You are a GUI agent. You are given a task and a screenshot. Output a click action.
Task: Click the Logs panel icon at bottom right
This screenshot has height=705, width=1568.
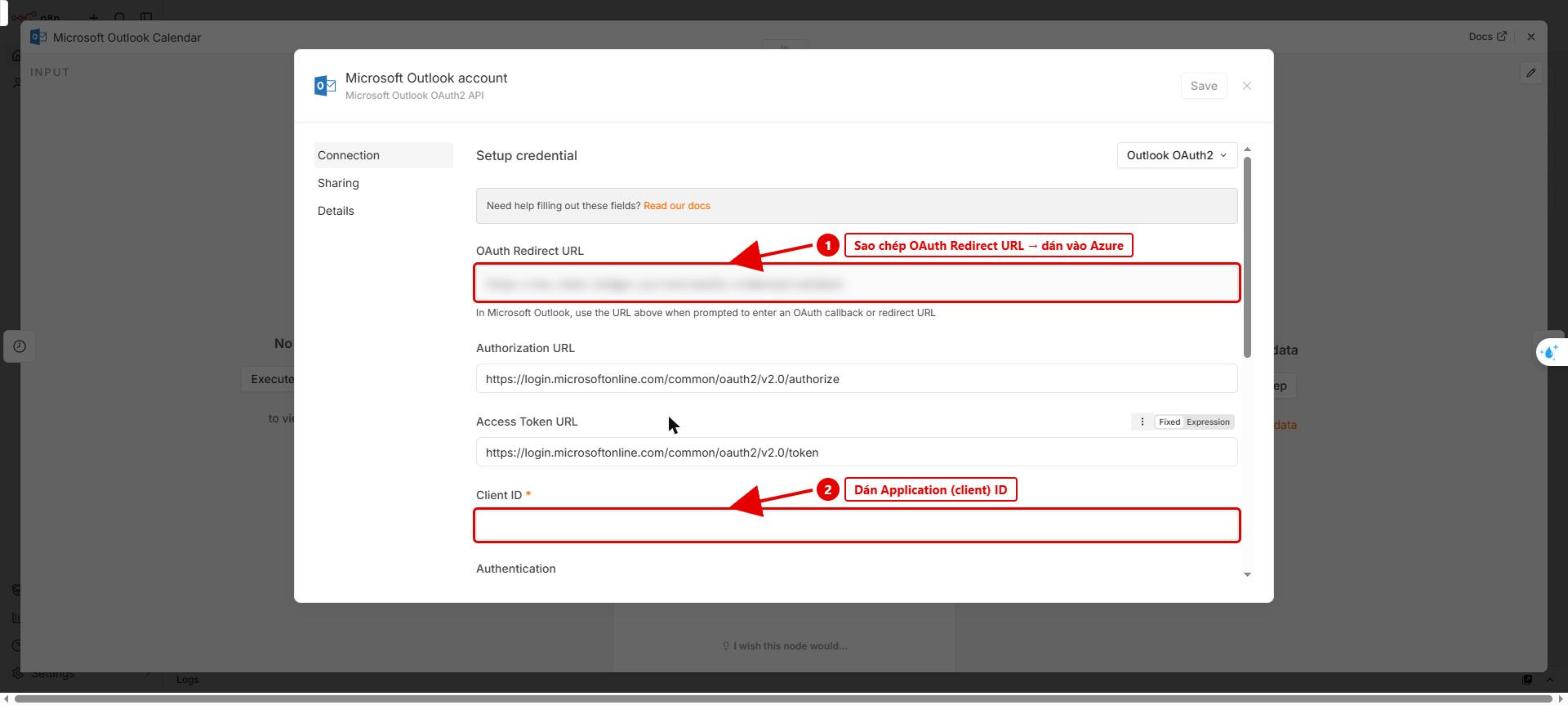pos(1527,680)
